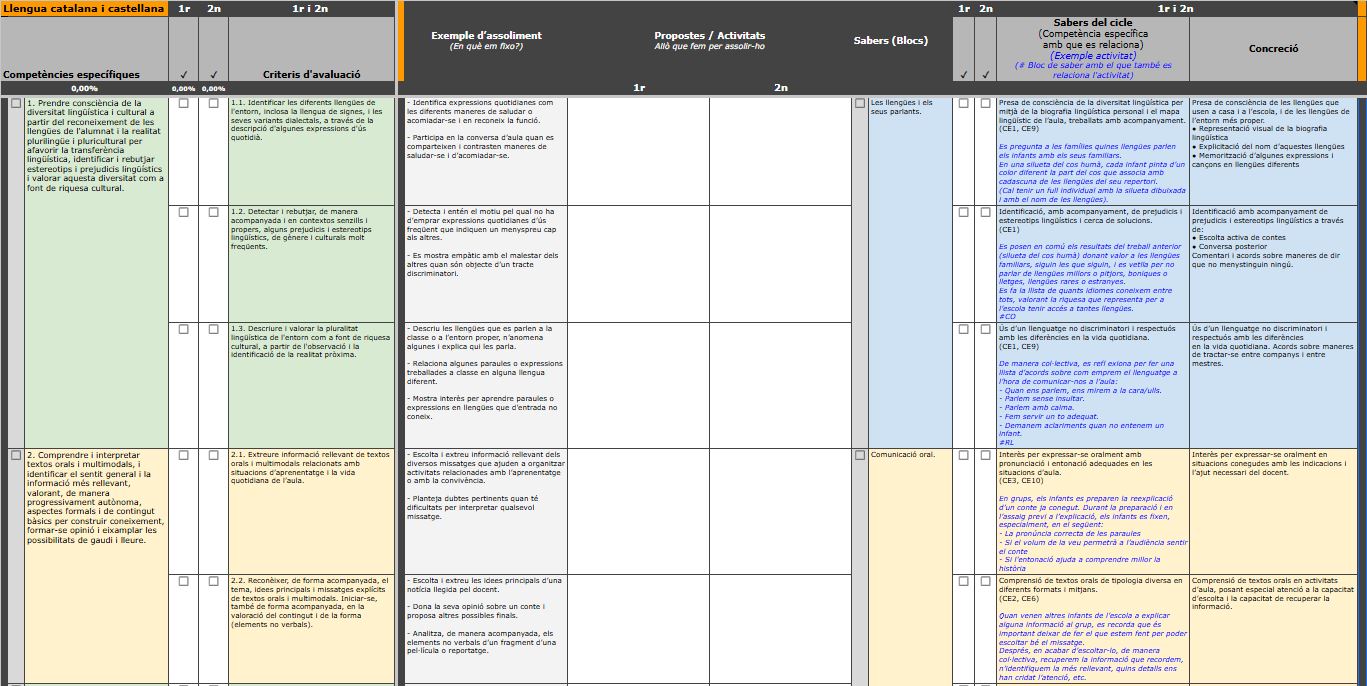The height and width of the screenshot is (686, 1367).
Task: Click the 0,00% cell under 'Competències específiques'
Action: pos(84,89)
